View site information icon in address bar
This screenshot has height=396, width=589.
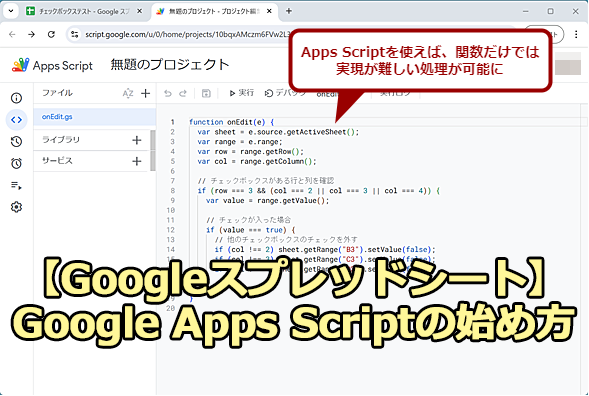(75, 35)
